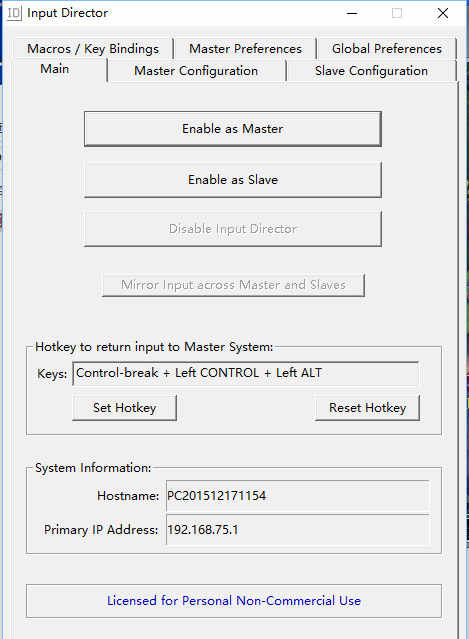Open the Macros / Key Bindings tab
Screen dimensions: 469x639
point(93,49)
